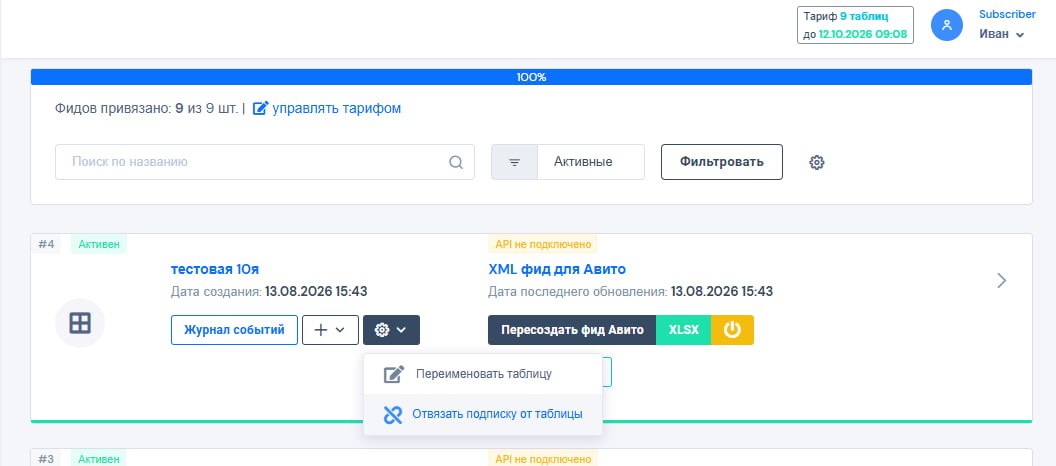
Task: Click the filter lines icon
Action: 515,162
